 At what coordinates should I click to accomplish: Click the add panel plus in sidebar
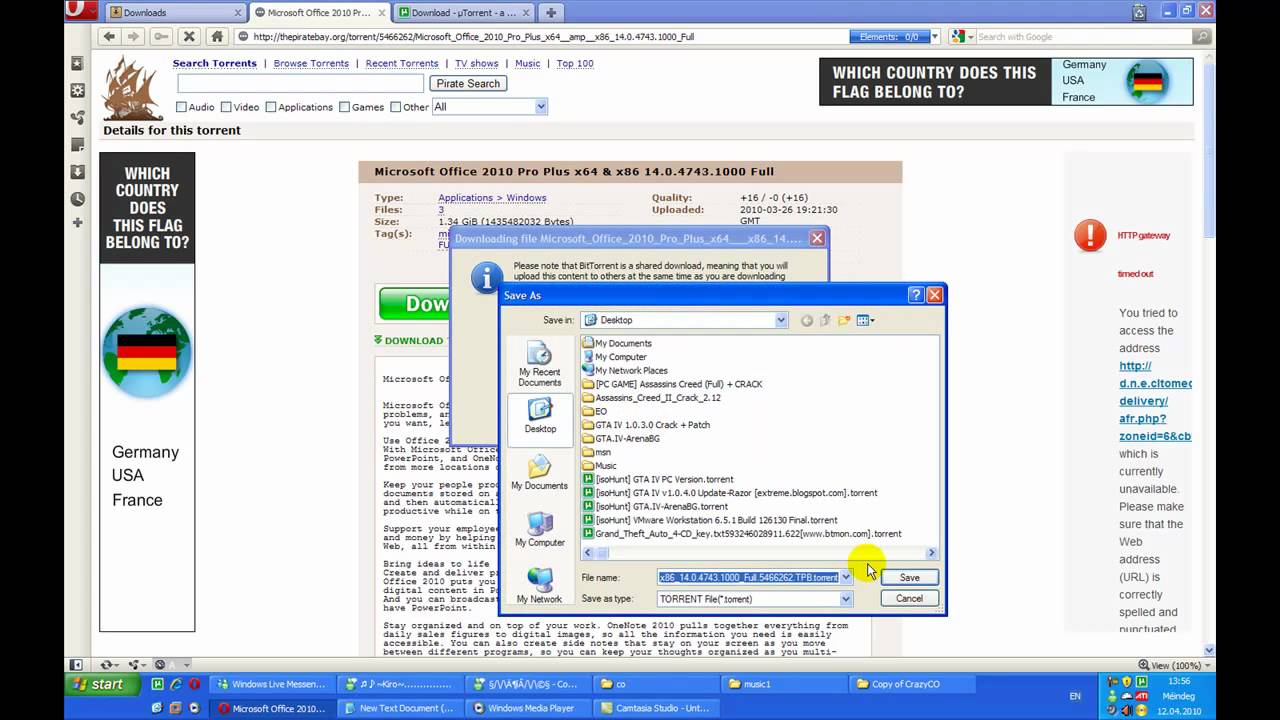(77, 222)
